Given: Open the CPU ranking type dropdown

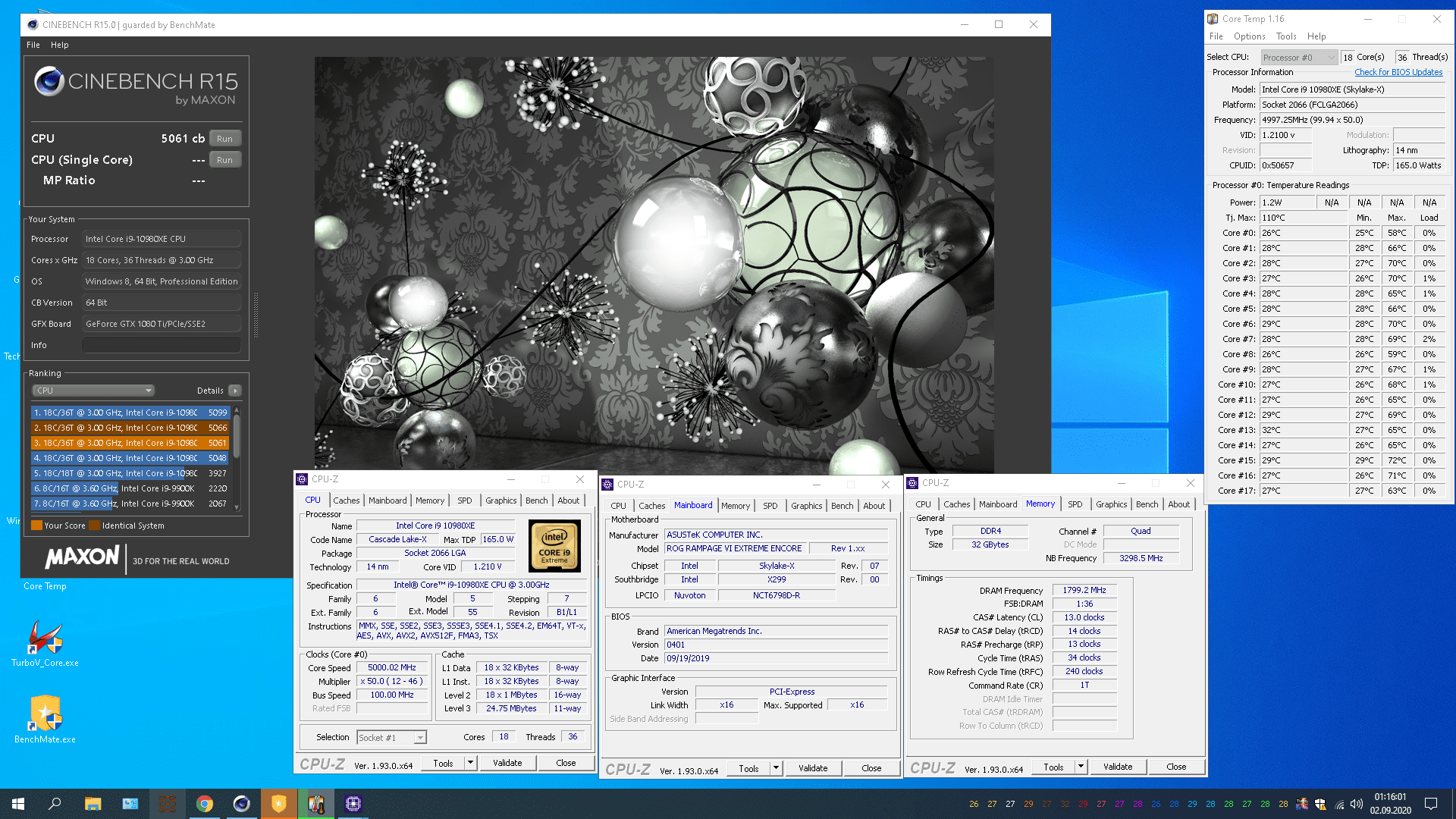Looking at the screenshot, I should point(93,391).
